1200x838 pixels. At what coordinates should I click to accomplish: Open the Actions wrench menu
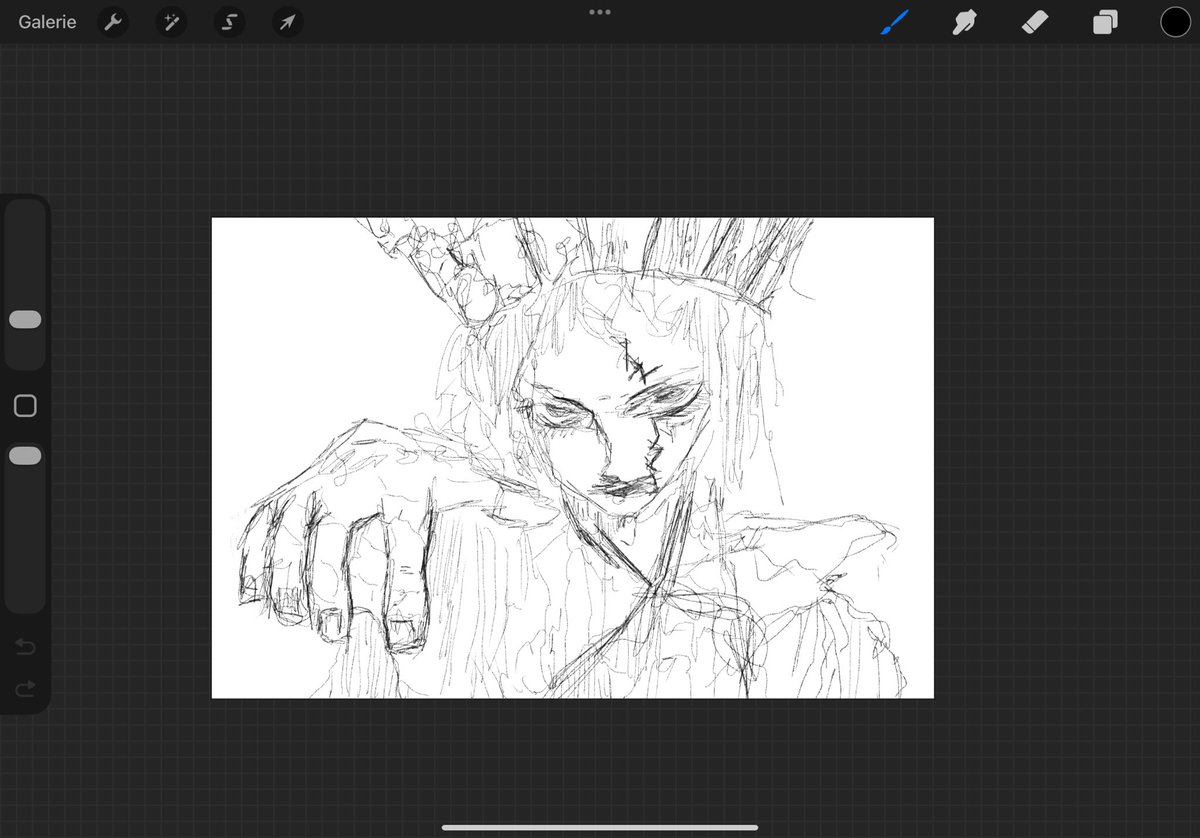point(113,23)
